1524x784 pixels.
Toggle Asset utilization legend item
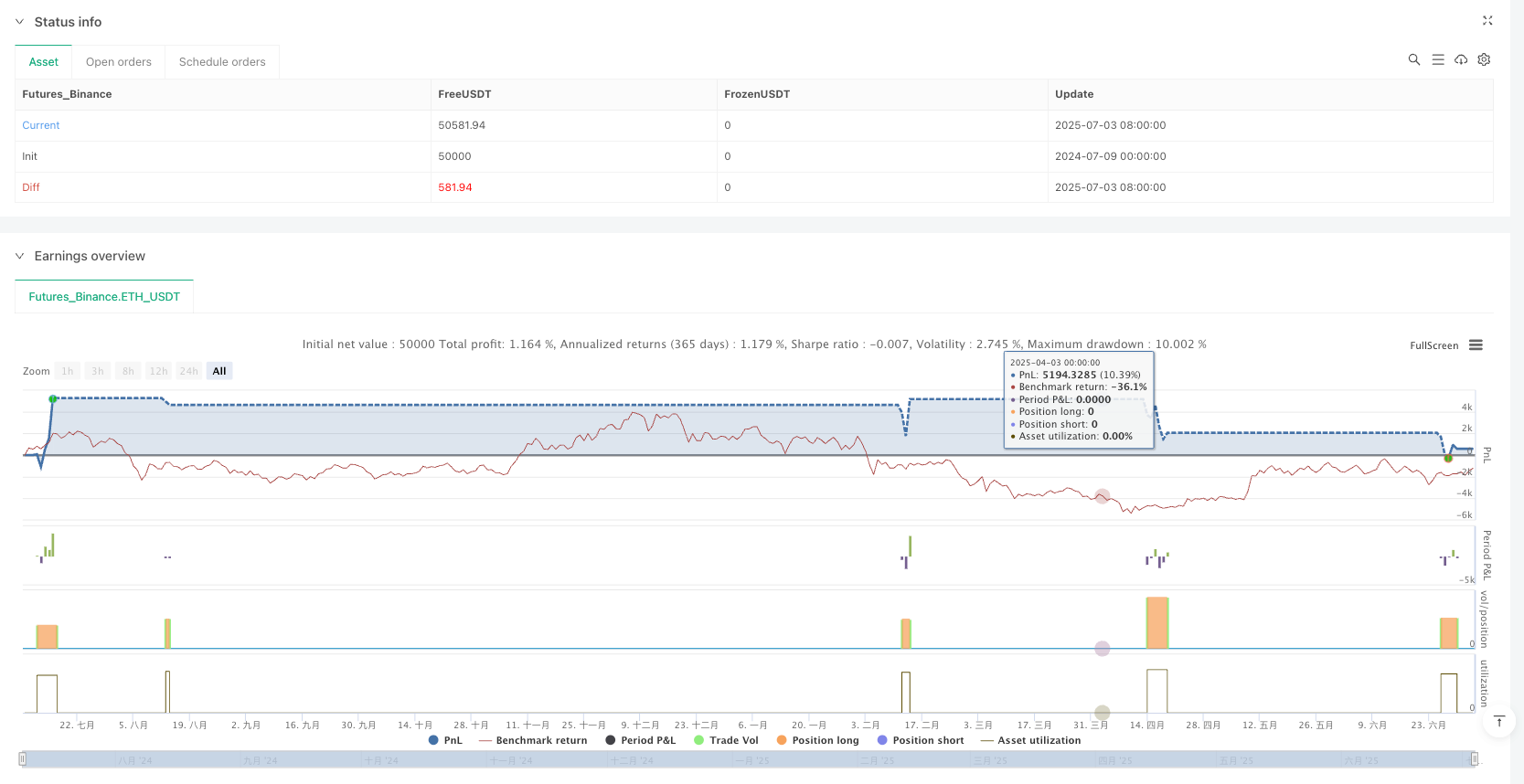(1030, 740)
